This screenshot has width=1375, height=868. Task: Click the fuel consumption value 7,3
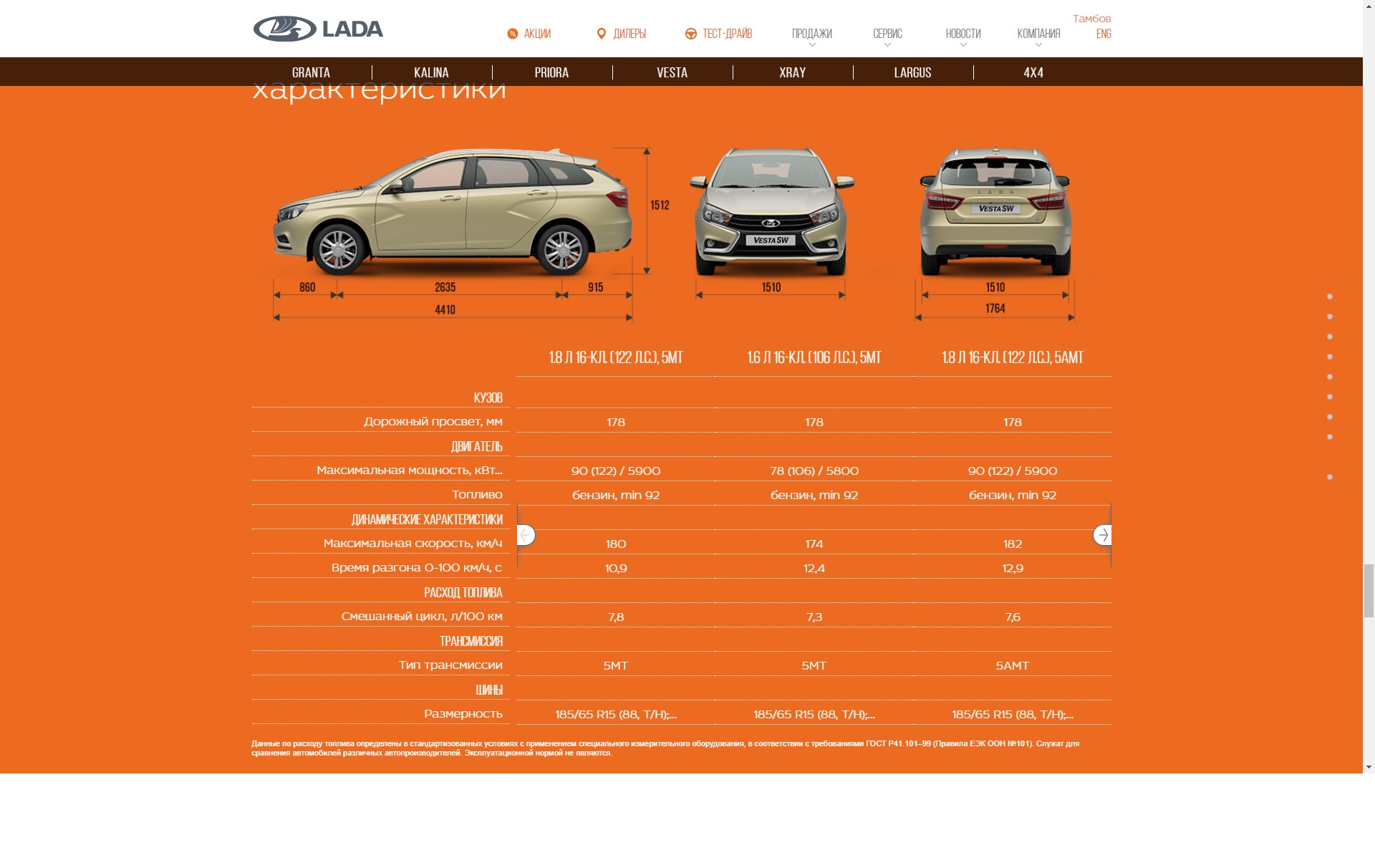(x=814, y=617)
